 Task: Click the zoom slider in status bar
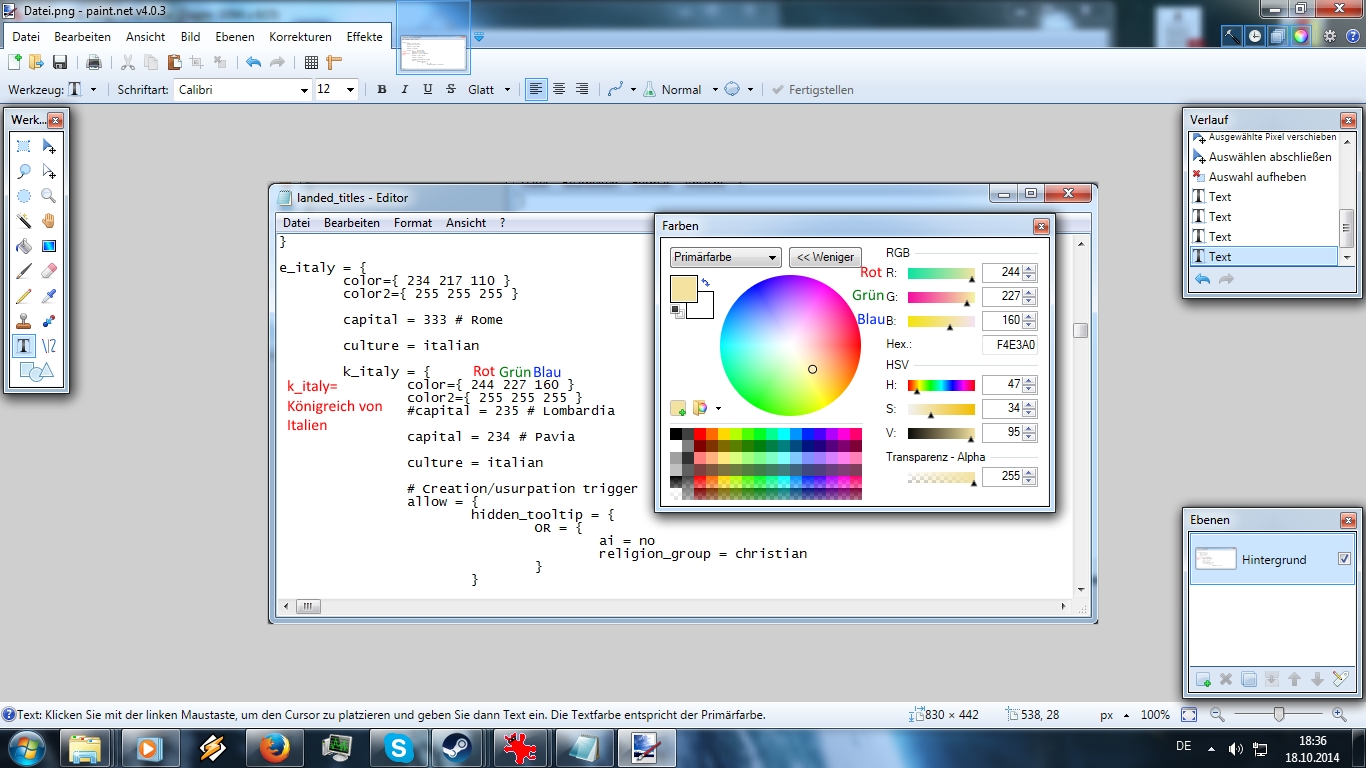coord(1278,715)
